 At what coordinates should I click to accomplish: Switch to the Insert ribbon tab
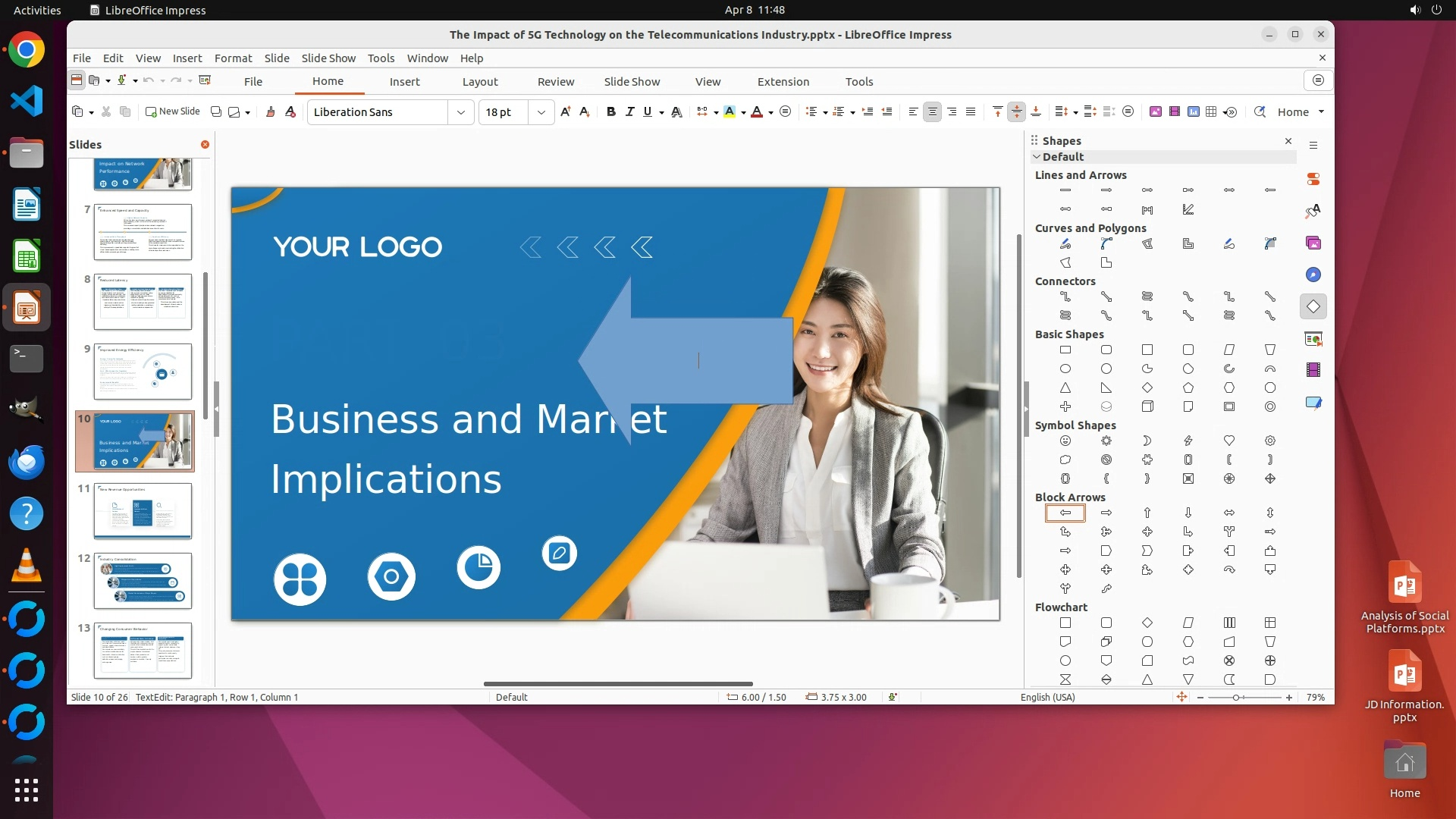tap(404, 82)
